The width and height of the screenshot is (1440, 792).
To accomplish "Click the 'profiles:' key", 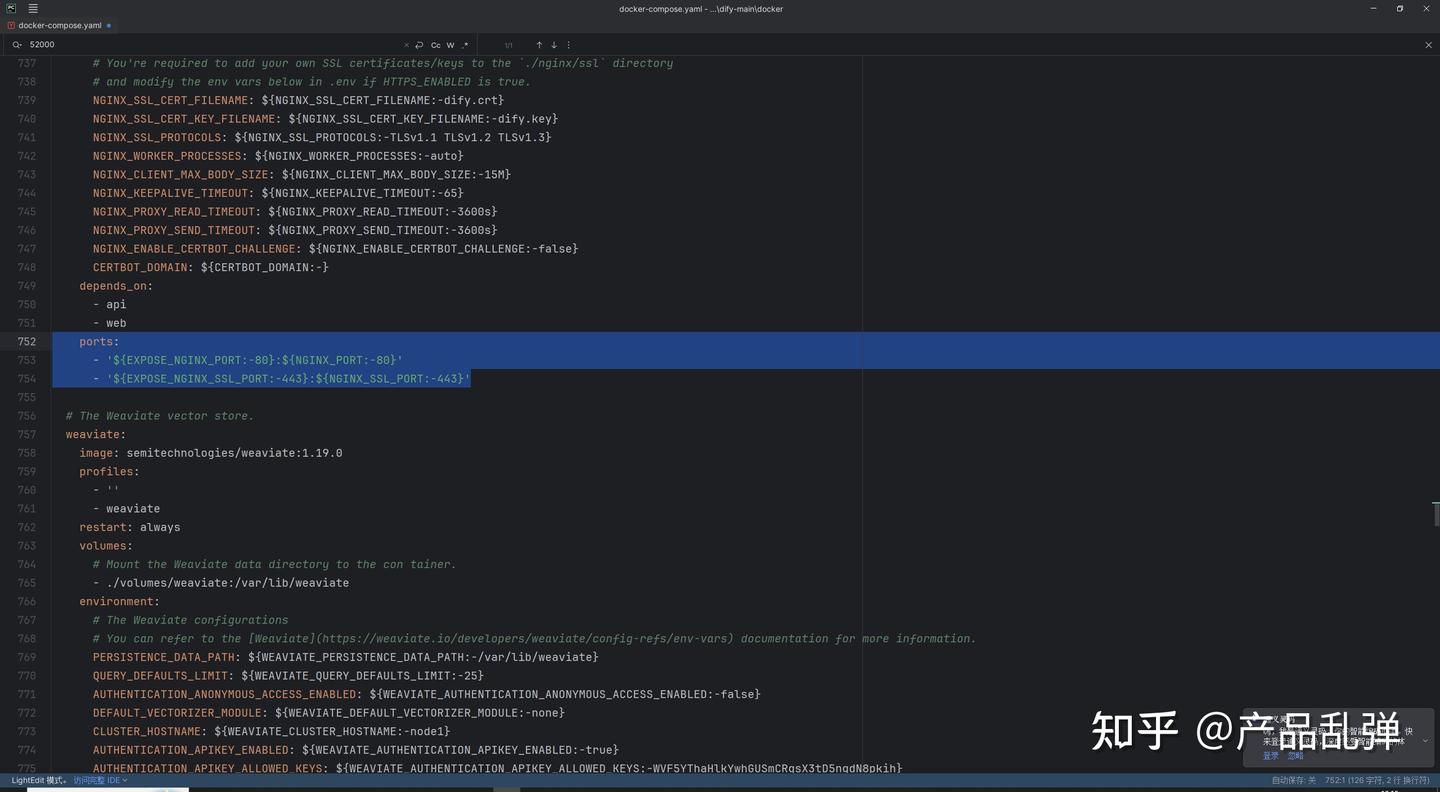I will click(109, 471).
